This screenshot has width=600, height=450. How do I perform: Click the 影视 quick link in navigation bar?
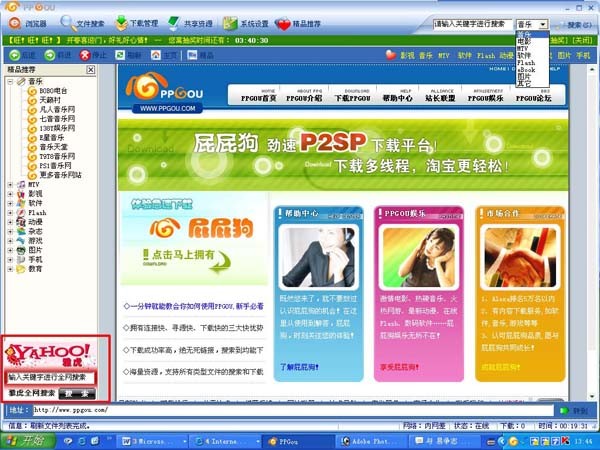click(x=407, y=55)
